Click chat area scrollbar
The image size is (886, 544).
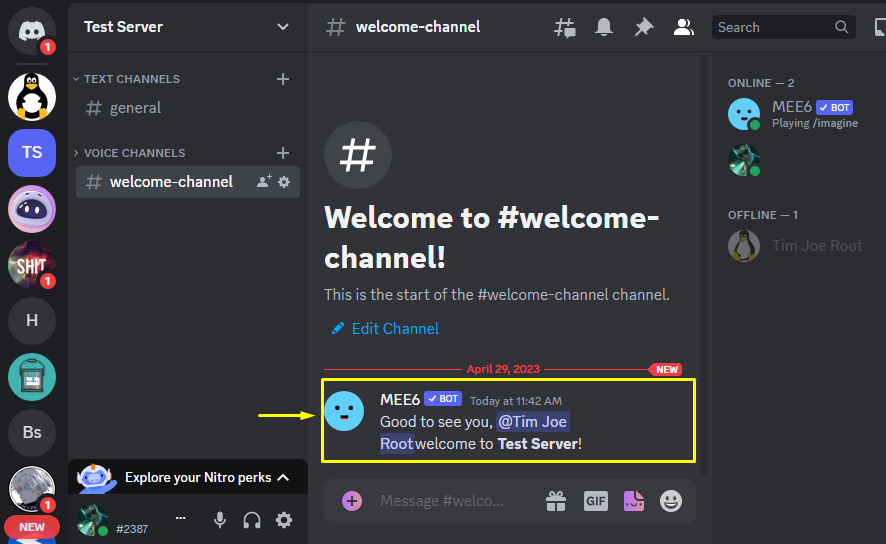tap(703, 264)
